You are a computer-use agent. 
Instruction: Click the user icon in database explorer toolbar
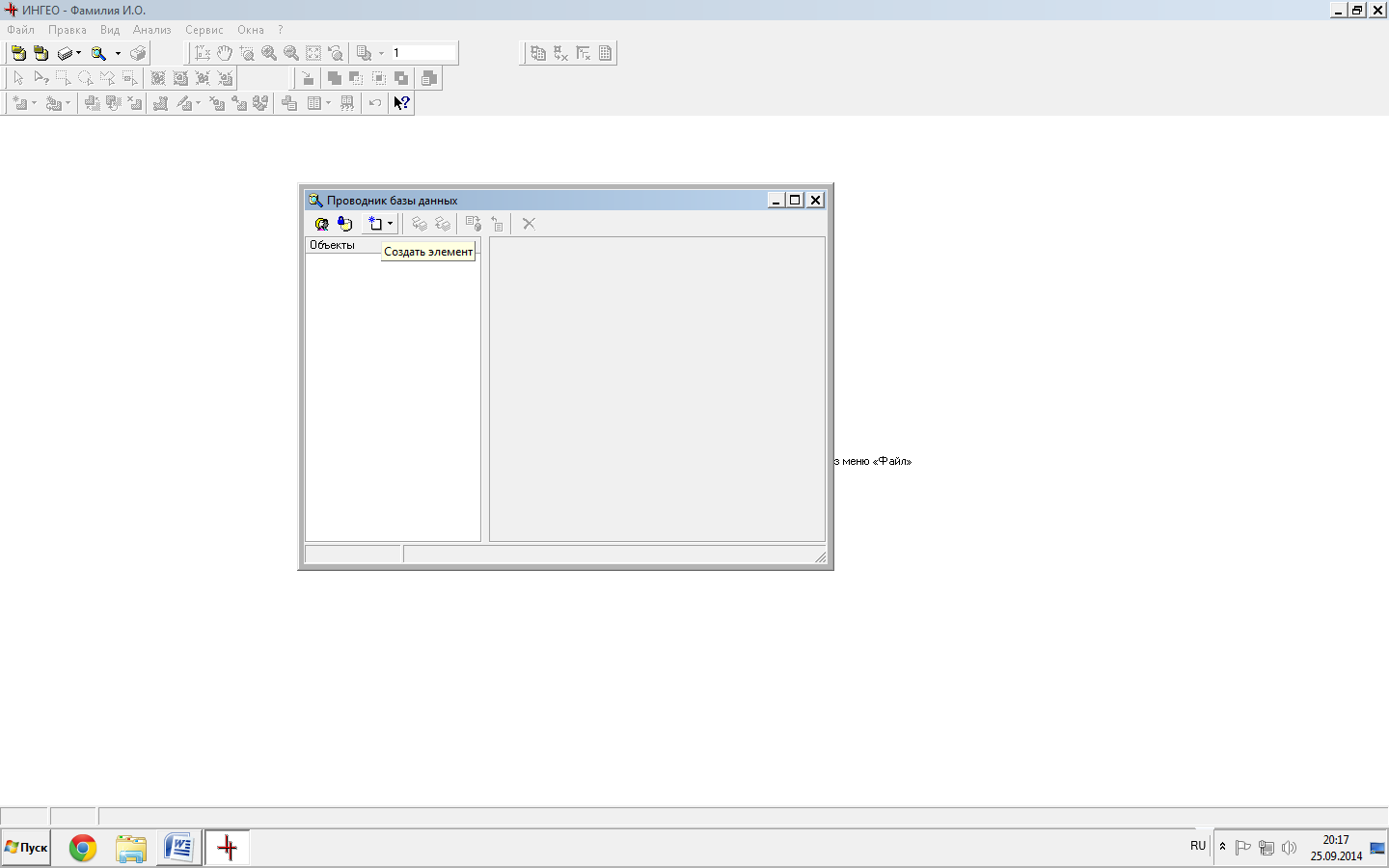click(321, 224)
